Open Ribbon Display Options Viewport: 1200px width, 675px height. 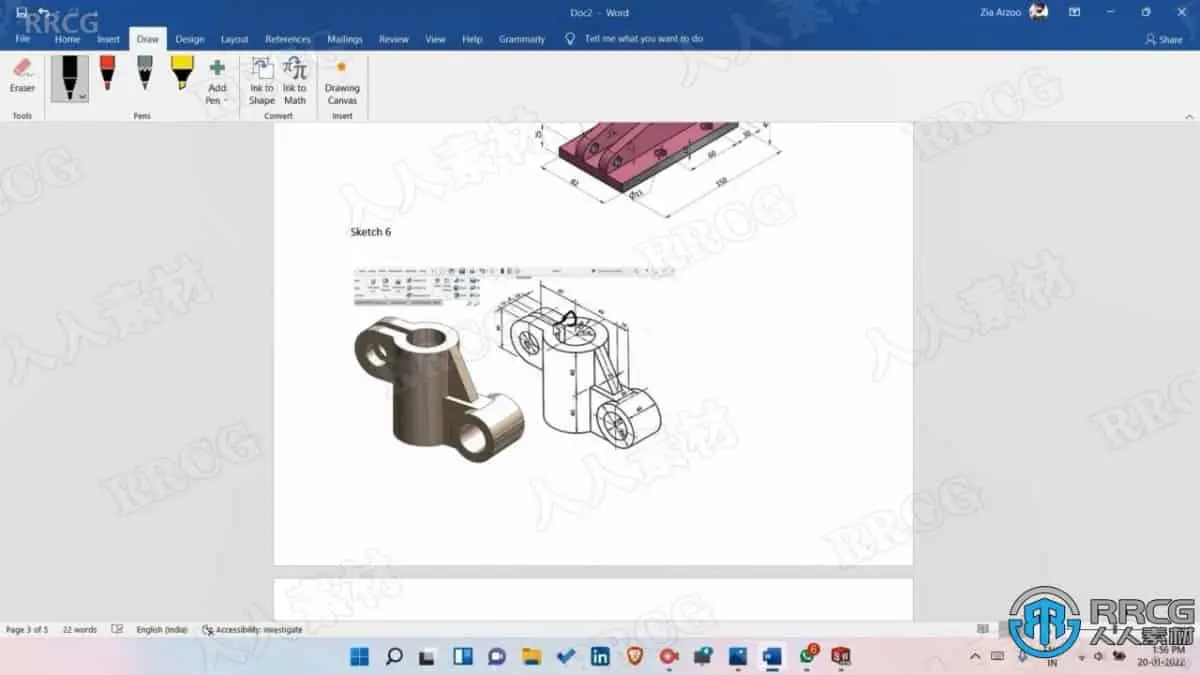point(1075,12)
